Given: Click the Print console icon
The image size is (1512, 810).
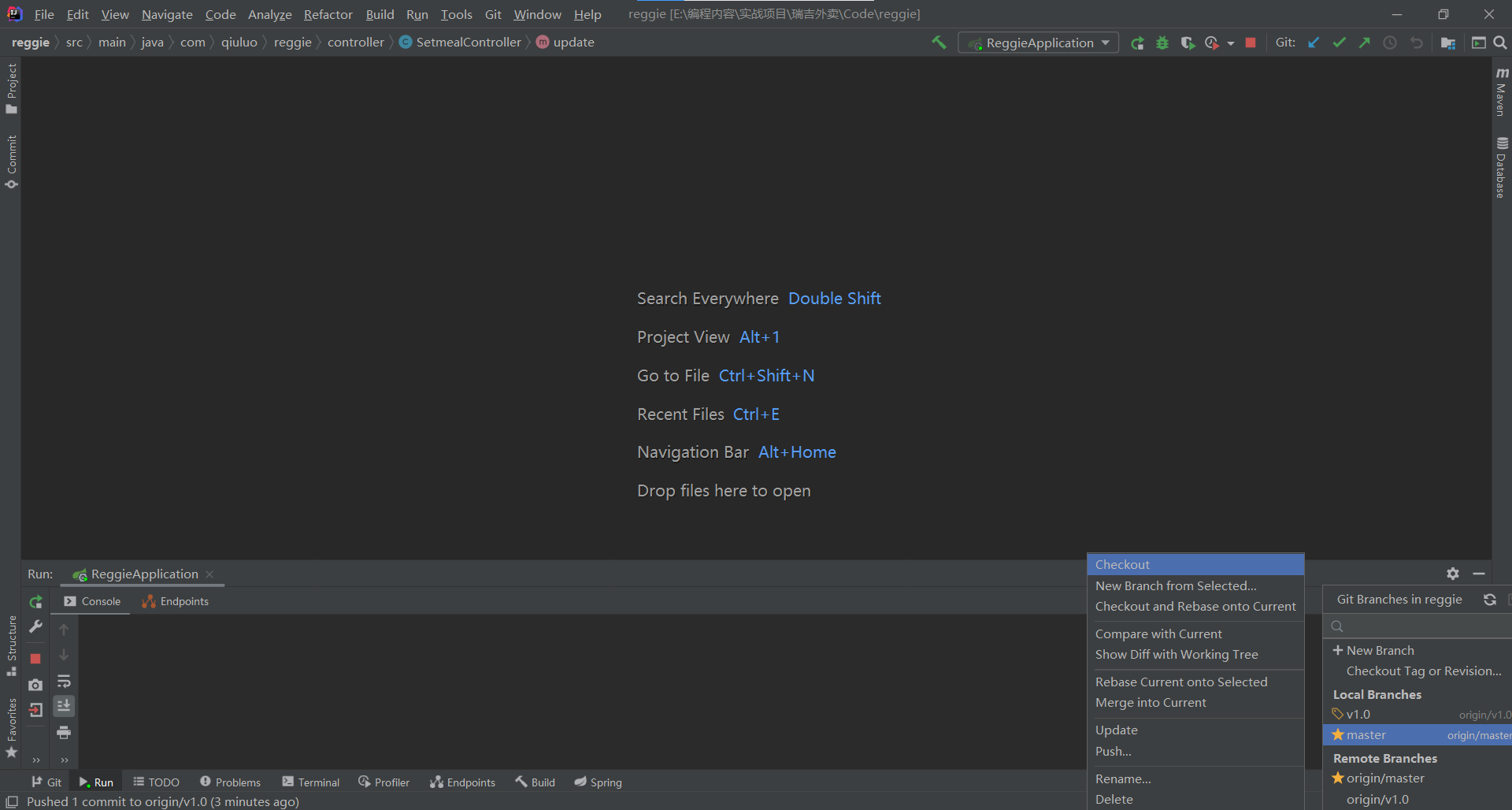Looking at the screenshot, I should tap(64, 733).
